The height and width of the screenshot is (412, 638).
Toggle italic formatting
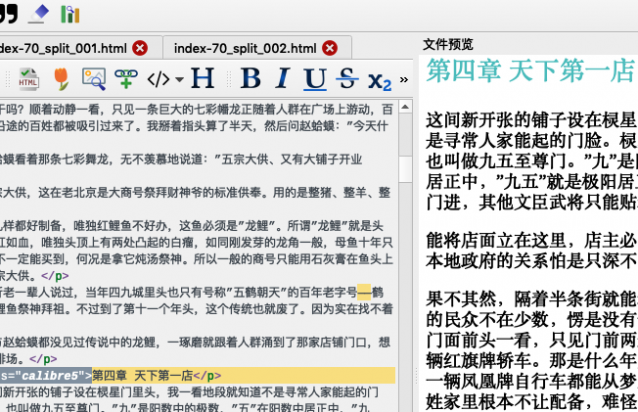point(283,78)
